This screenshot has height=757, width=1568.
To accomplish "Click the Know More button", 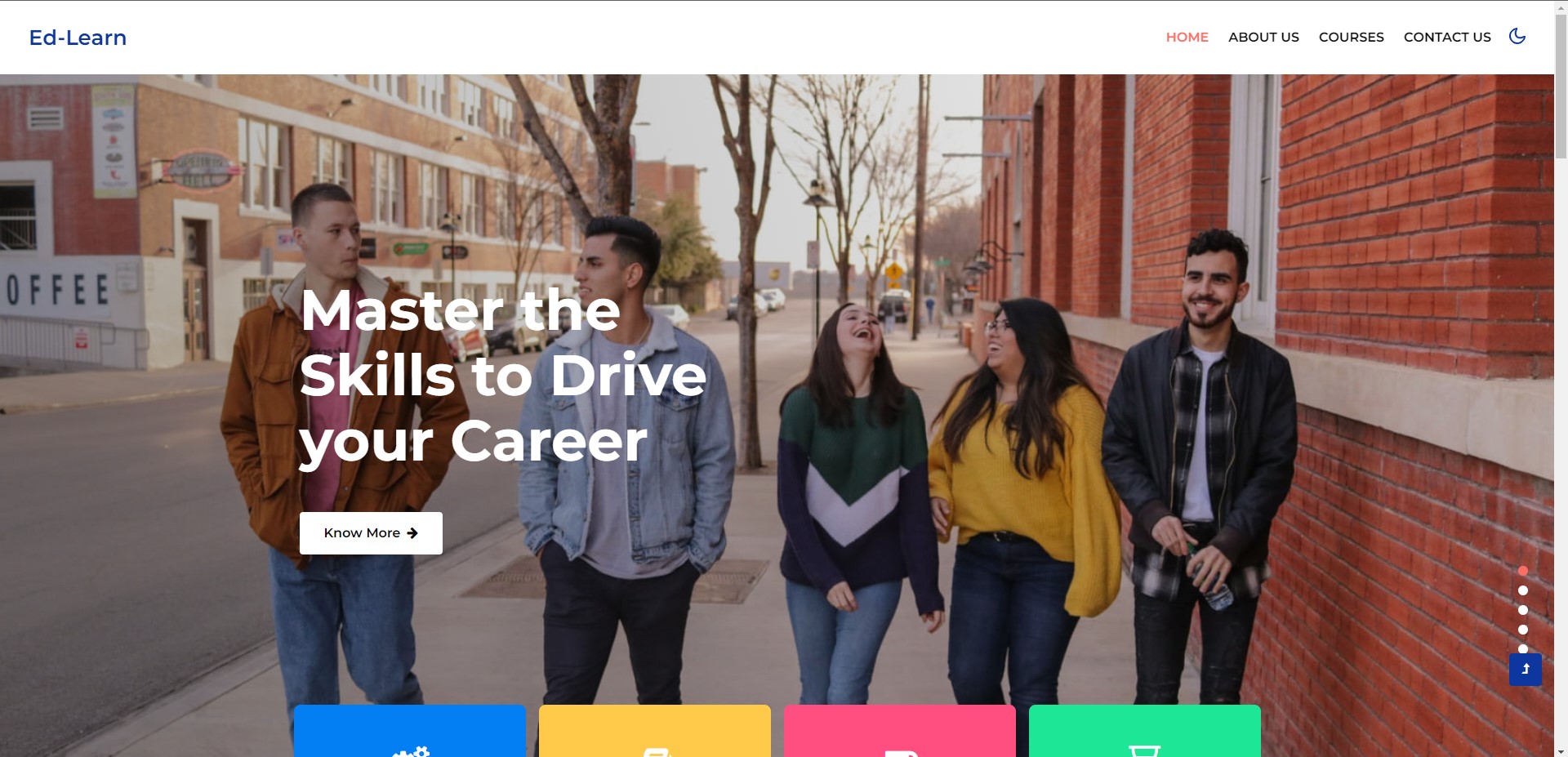I will pyautogui.click(x=371, y=533).
